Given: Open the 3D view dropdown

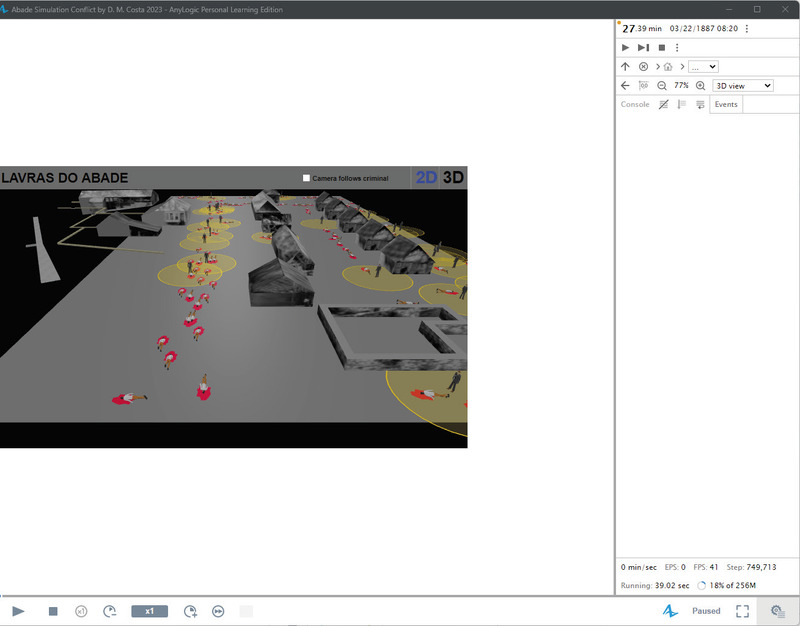Looking at the screenshot, I should (x=743, y=86).
